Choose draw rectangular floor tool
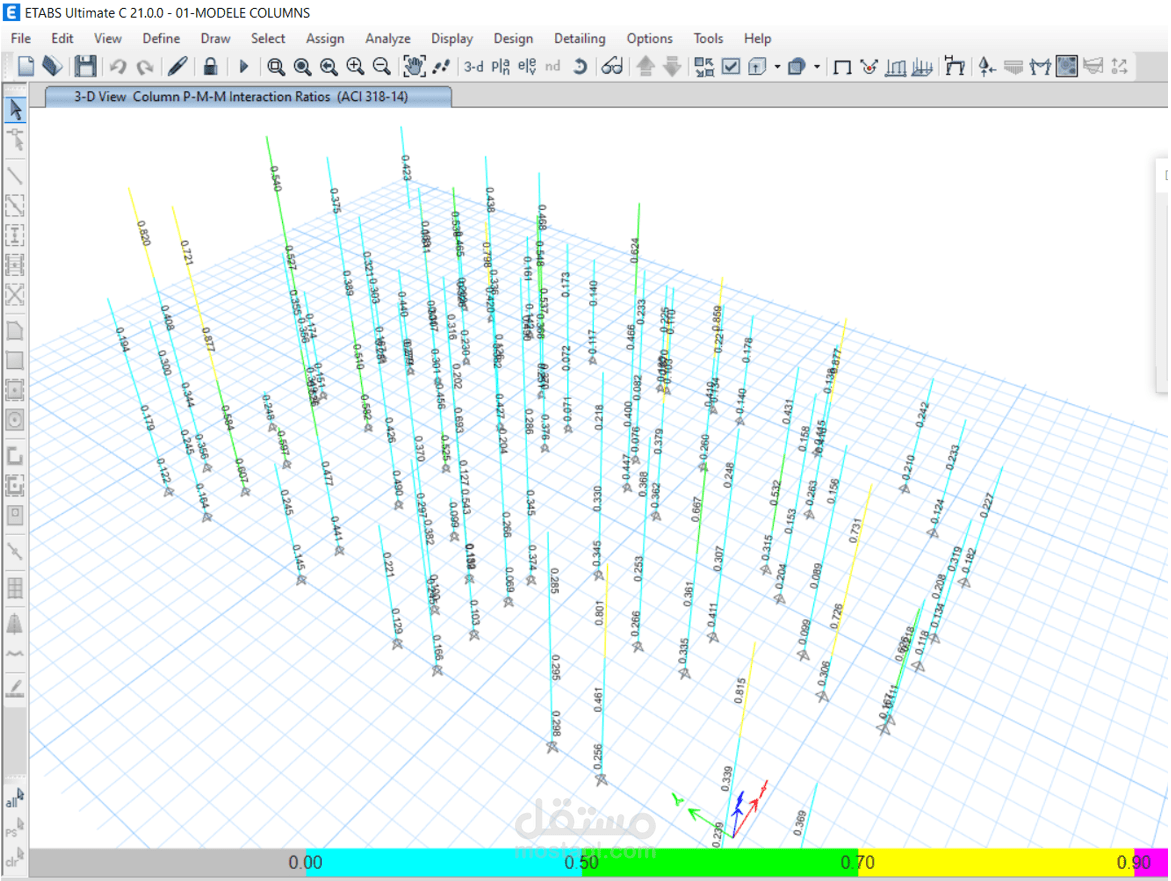The image size is (1171, 881). coord(15,361)
